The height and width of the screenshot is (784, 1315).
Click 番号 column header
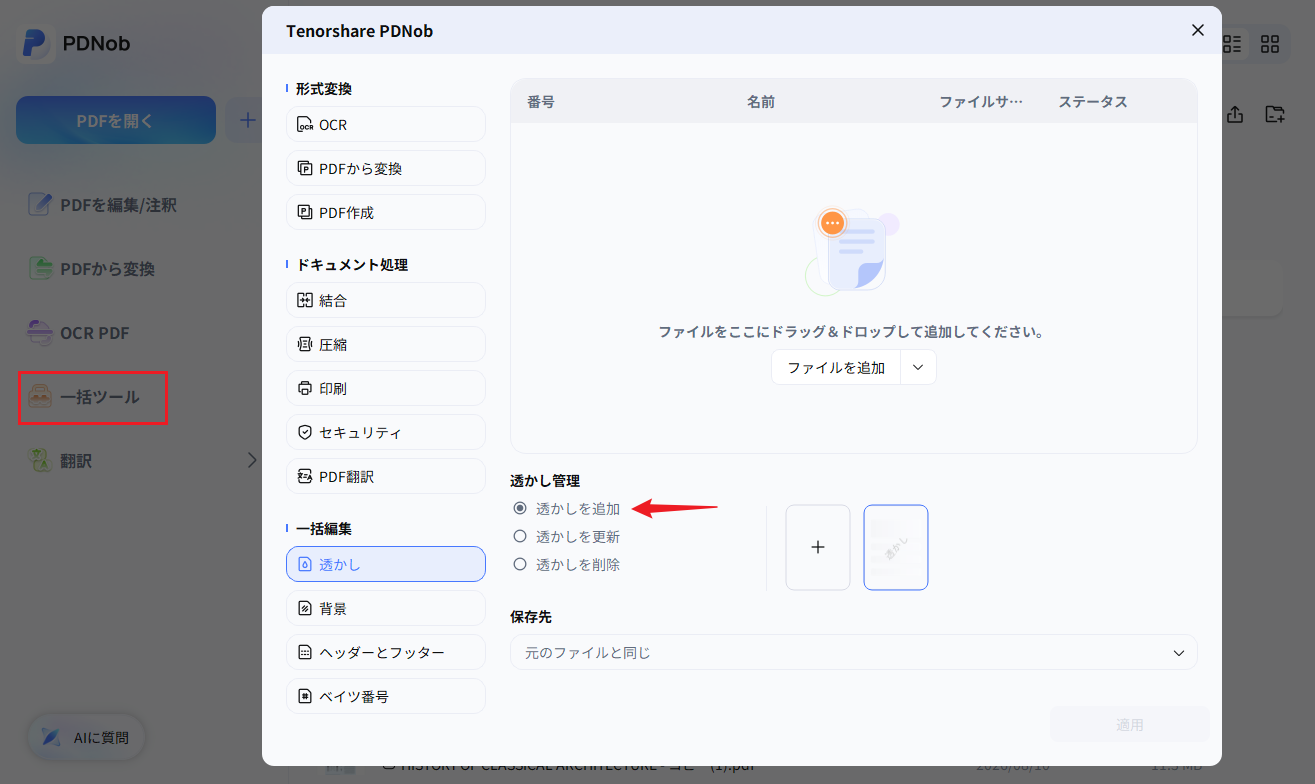[541, 102]
